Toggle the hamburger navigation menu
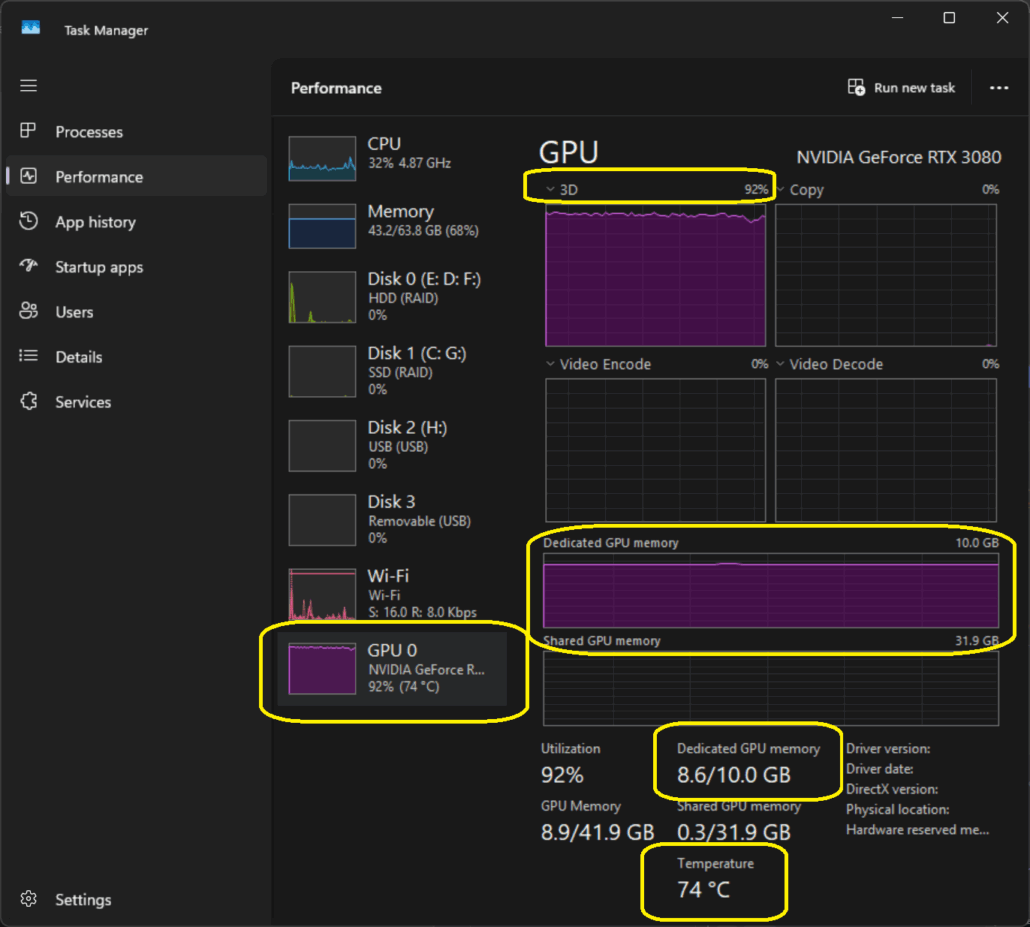This screenshot has height=927, width=1030. (28, 85)
